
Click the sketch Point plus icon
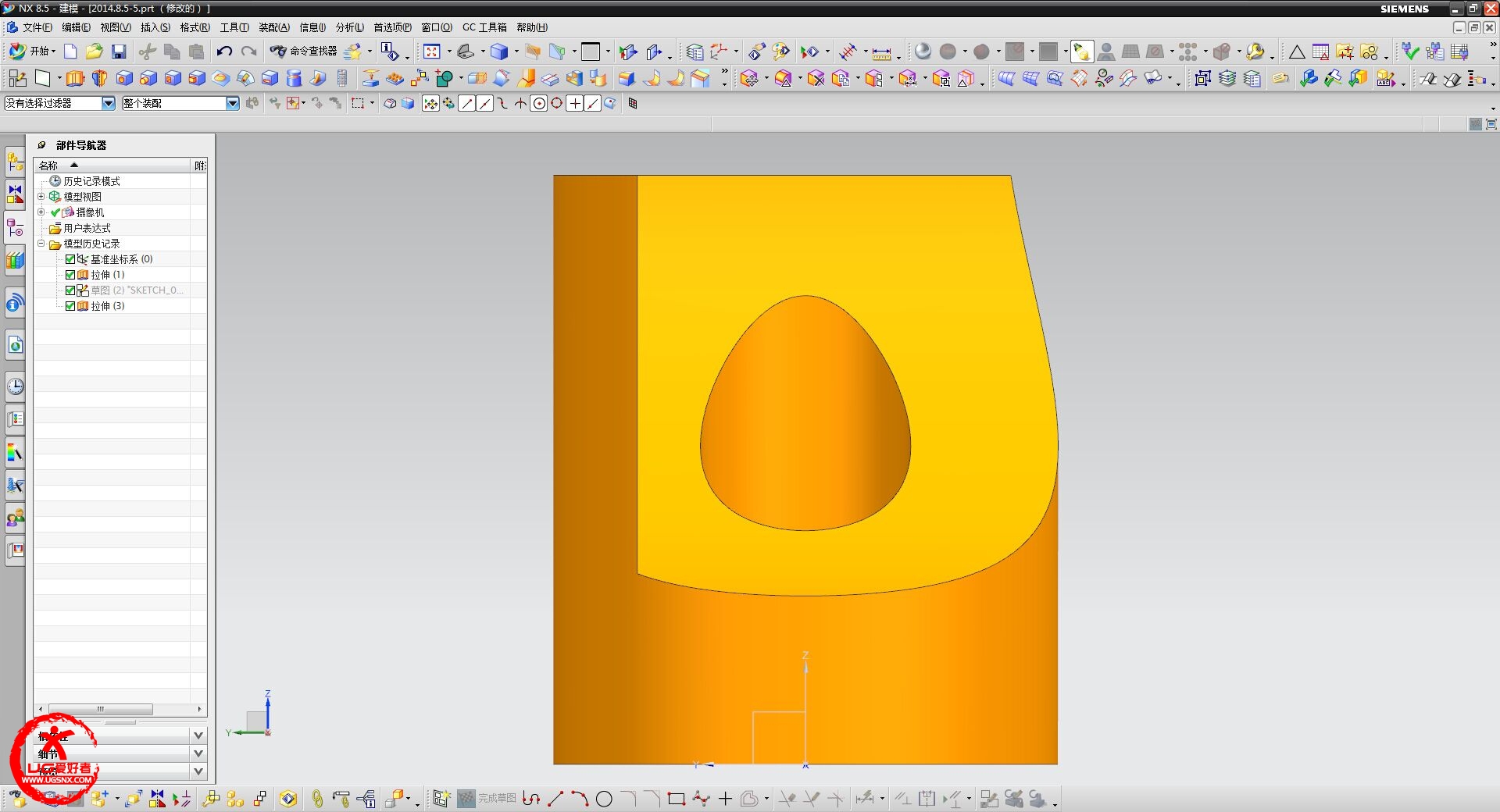click(x=725, y=799)
